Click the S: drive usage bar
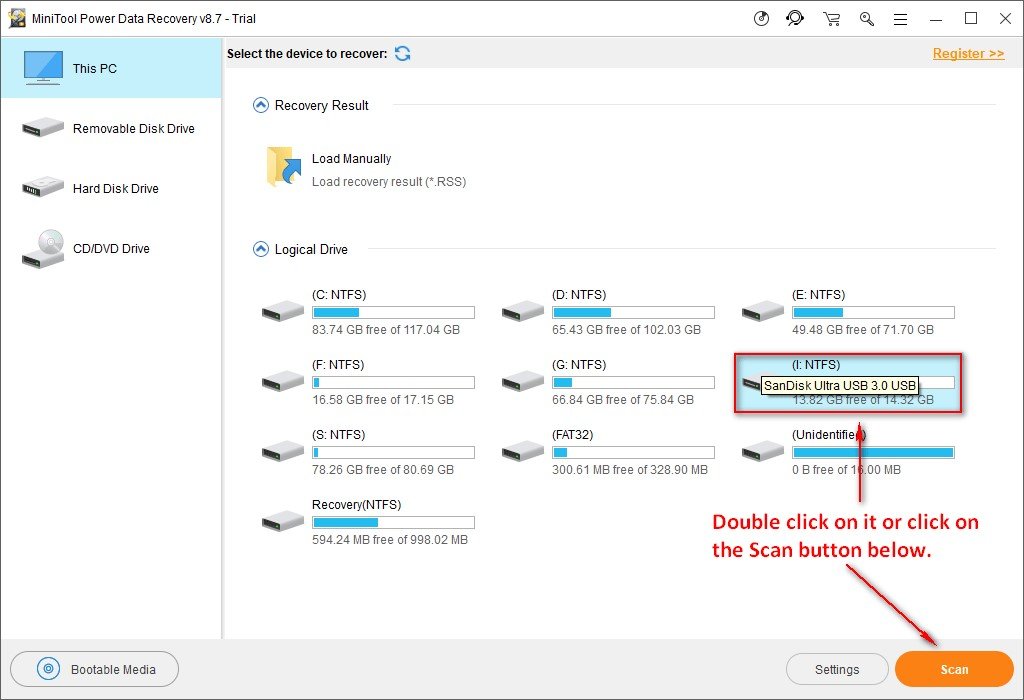The width and height of the screenshot is (1024, 700). tap(393, 452)
